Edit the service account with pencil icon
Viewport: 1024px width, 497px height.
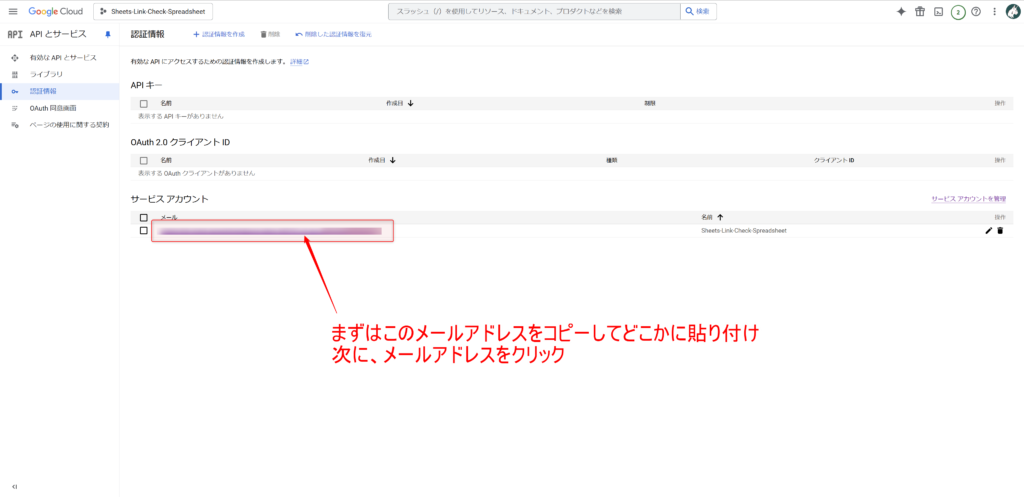coord(989,231)
